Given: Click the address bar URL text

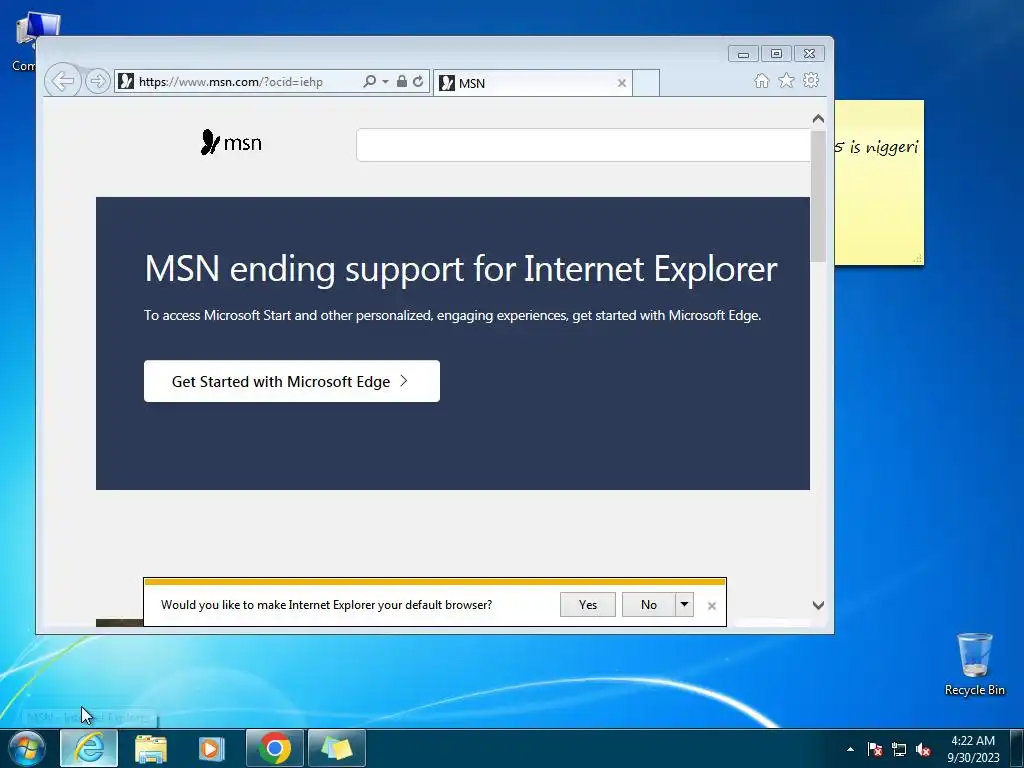Looking at the screenshot, I should pyautogui.click(x=231, y=82).
